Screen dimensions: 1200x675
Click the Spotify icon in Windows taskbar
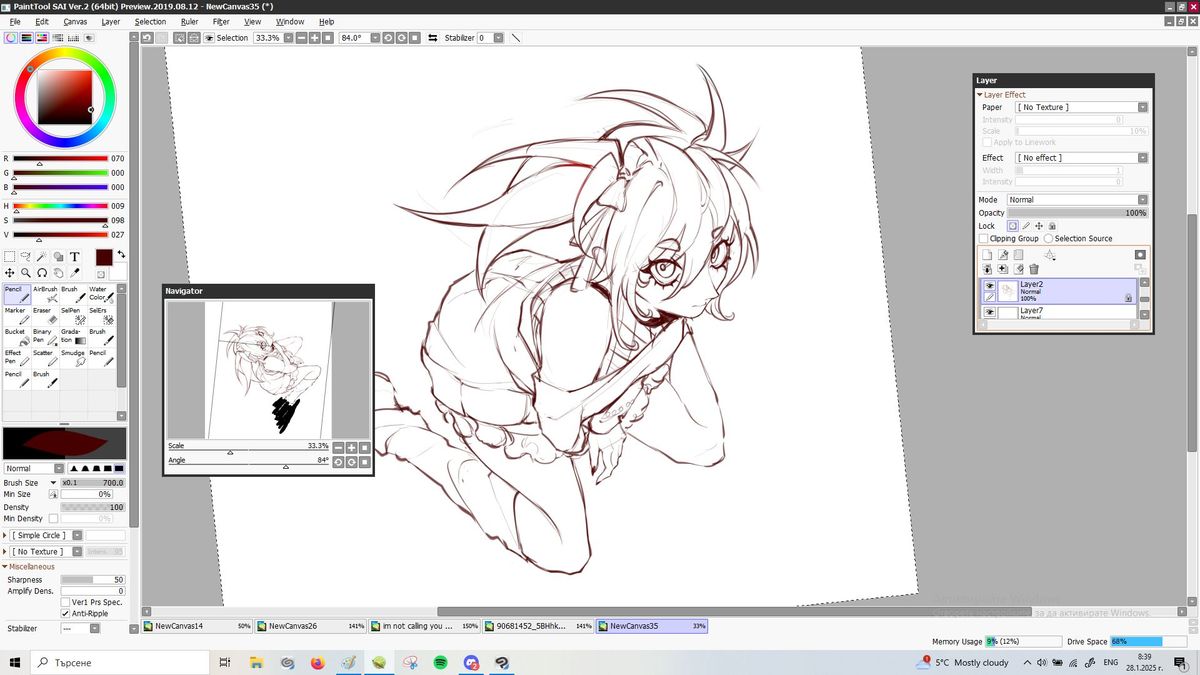pos(441,662)
